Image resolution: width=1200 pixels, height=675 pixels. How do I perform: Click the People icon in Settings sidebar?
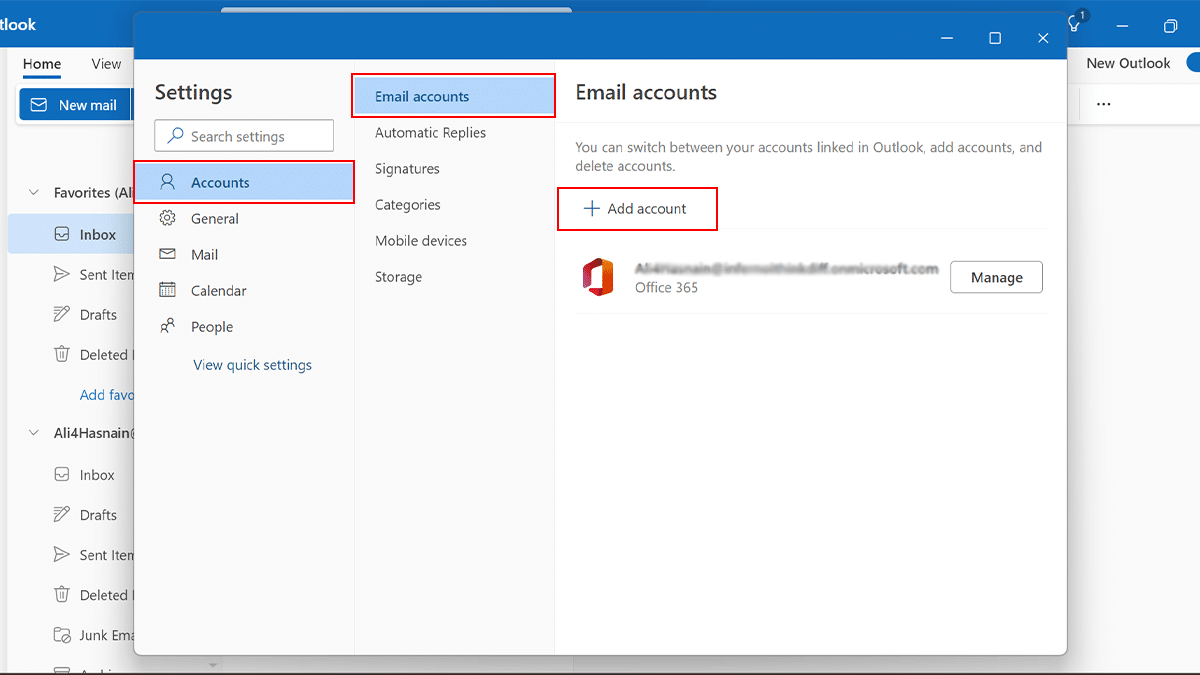(168, 326)
